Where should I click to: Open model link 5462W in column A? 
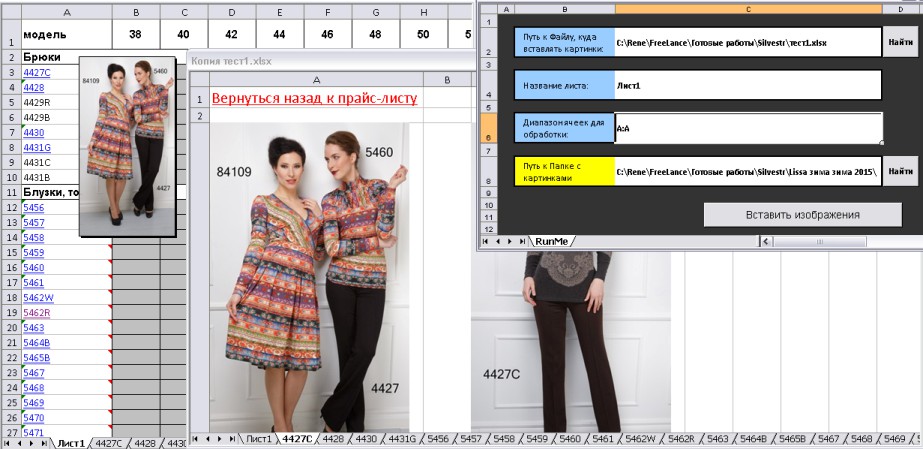pos(37,297)
